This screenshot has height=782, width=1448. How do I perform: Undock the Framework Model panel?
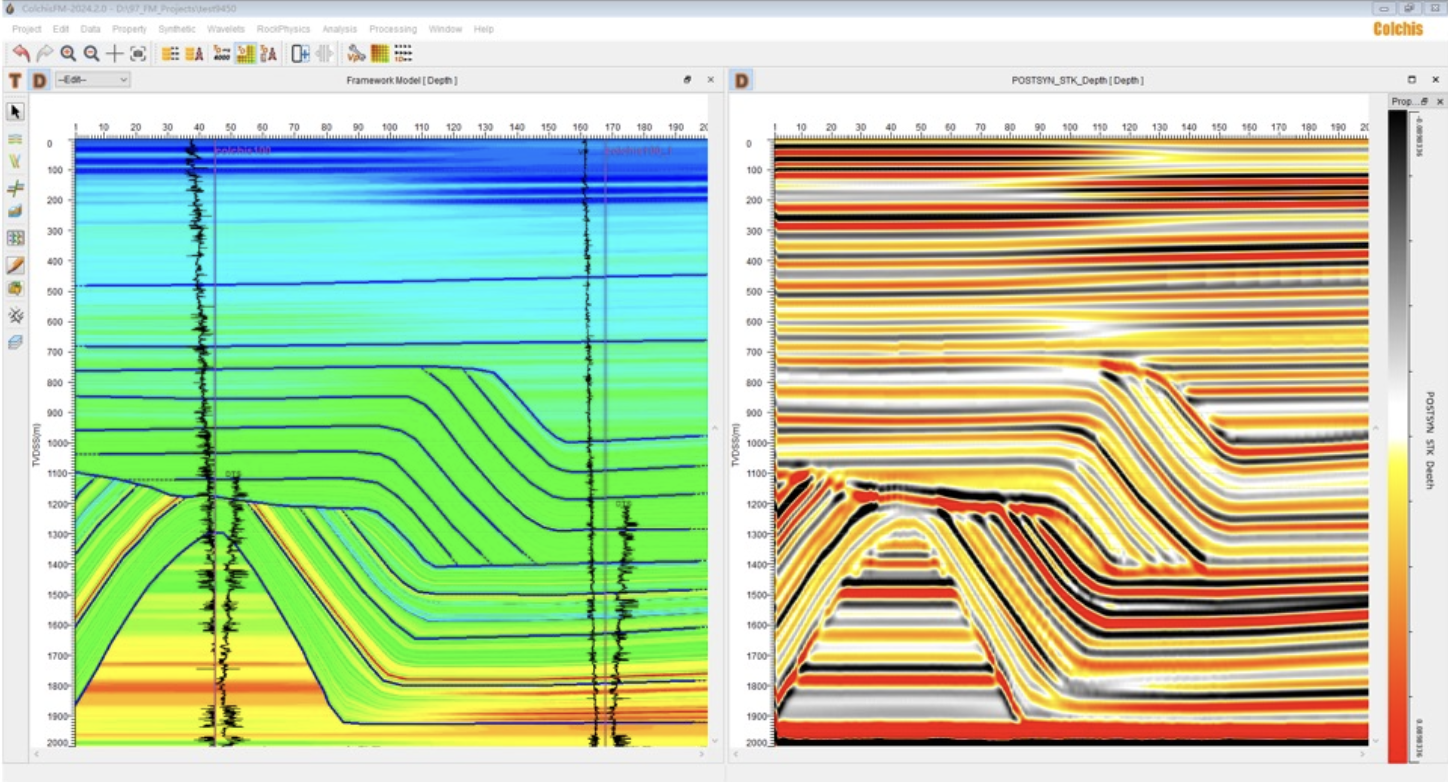(x=688, y=80)
